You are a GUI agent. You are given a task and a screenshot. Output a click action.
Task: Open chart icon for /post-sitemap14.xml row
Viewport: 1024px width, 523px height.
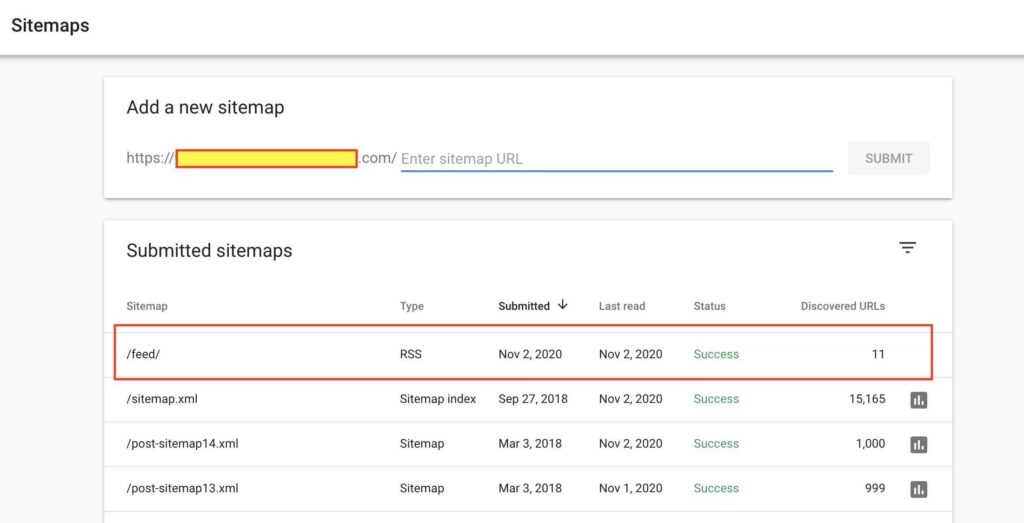pos(918,444)
